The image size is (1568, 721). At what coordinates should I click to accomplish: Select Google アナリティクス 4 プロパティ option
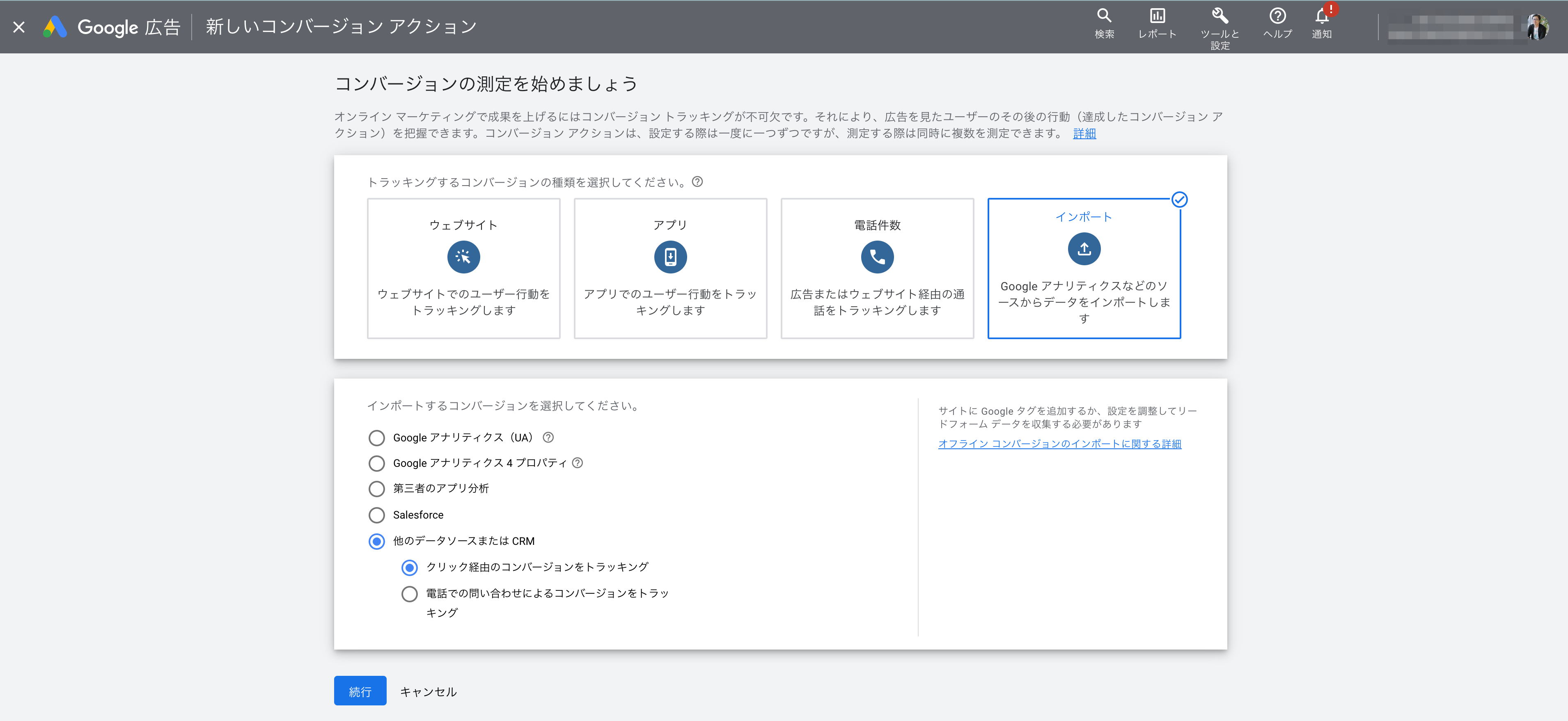pyautogui.click(x=377, y=464)
